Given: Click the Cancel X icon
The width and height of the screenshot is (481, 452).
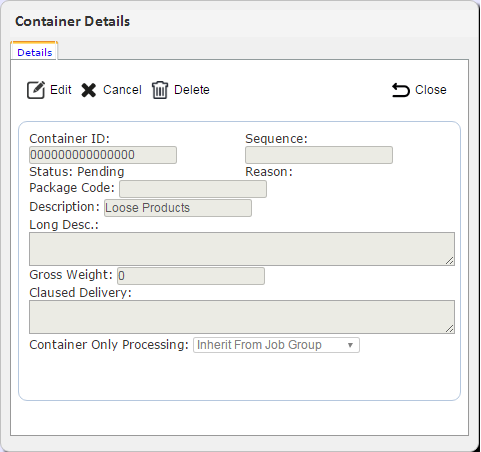Looking at the screenshot, I should [x=89, y=90].
